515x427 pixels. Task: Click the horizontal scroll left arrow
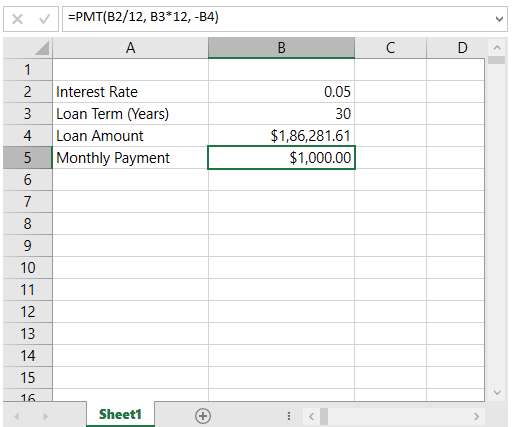(312, 416)
